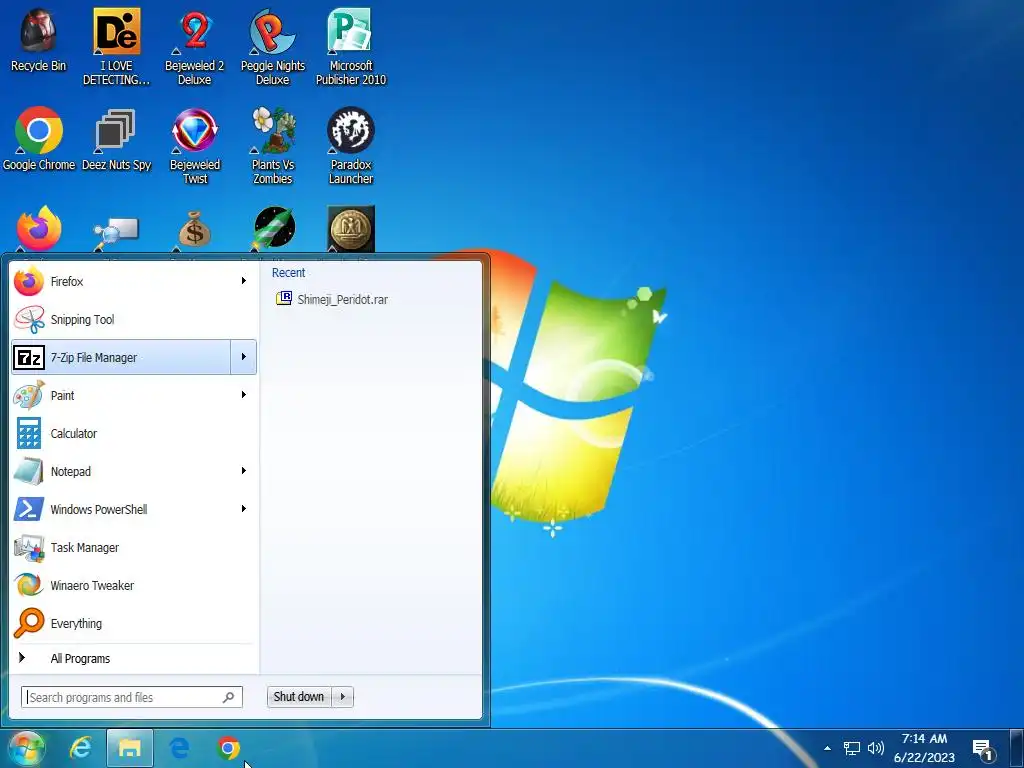Viewport: 1024px width, 768px height.
Task: Launch Winaero Tweaker from Start menu
Action: [134, 585]
